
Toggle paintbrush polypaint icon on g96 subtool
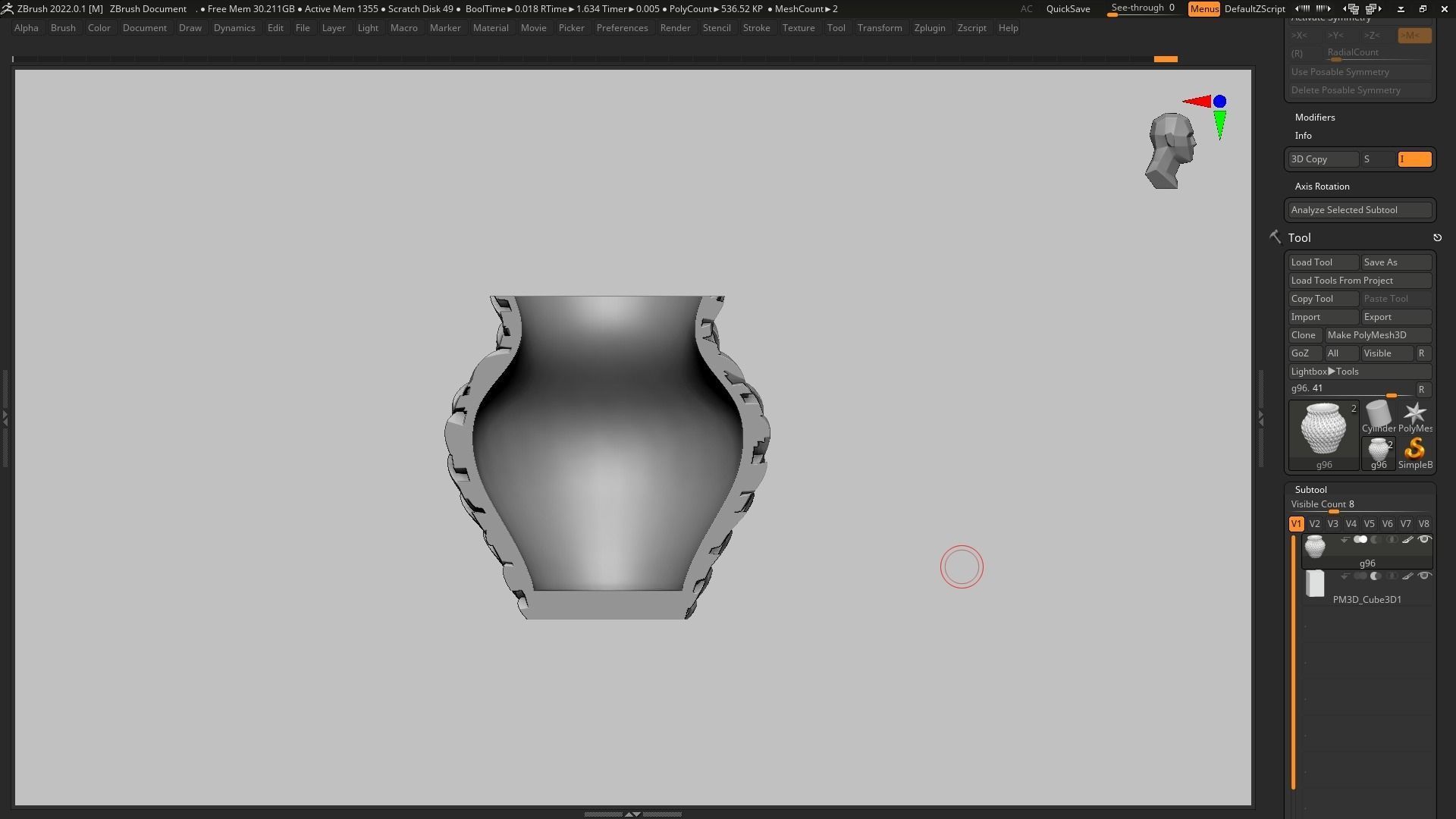(1407, 540)
